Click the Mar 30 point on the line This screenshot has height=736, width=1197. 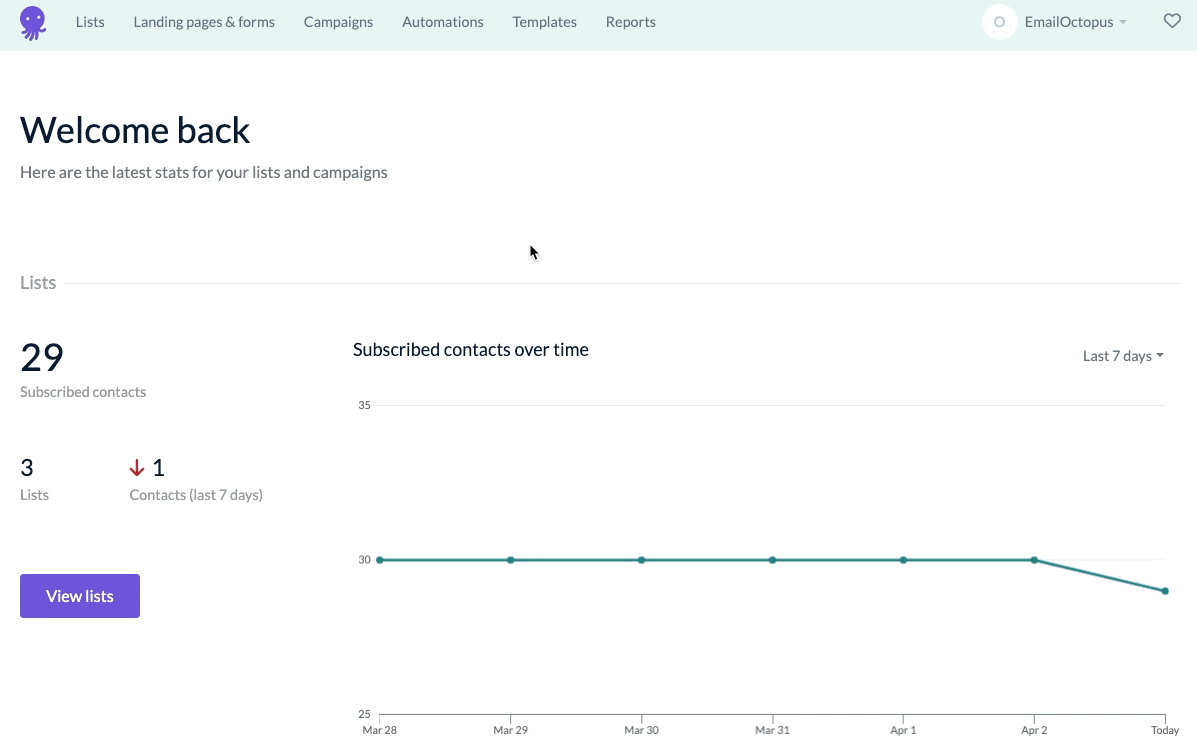point(642,560)
